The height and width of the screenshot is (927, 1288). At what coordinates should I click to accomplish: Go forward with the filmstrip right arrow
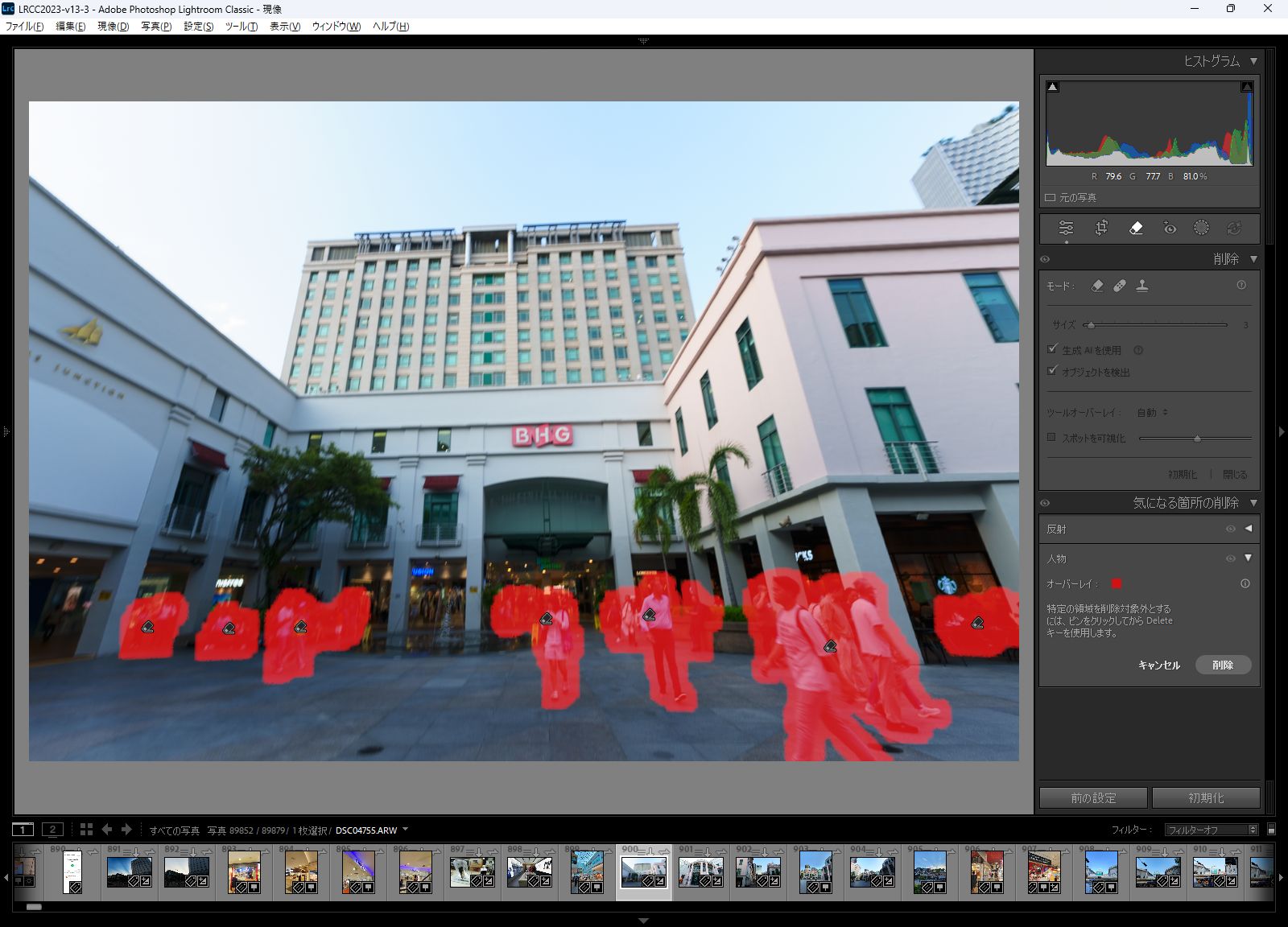pyautogui.click(x=126, y=829)
